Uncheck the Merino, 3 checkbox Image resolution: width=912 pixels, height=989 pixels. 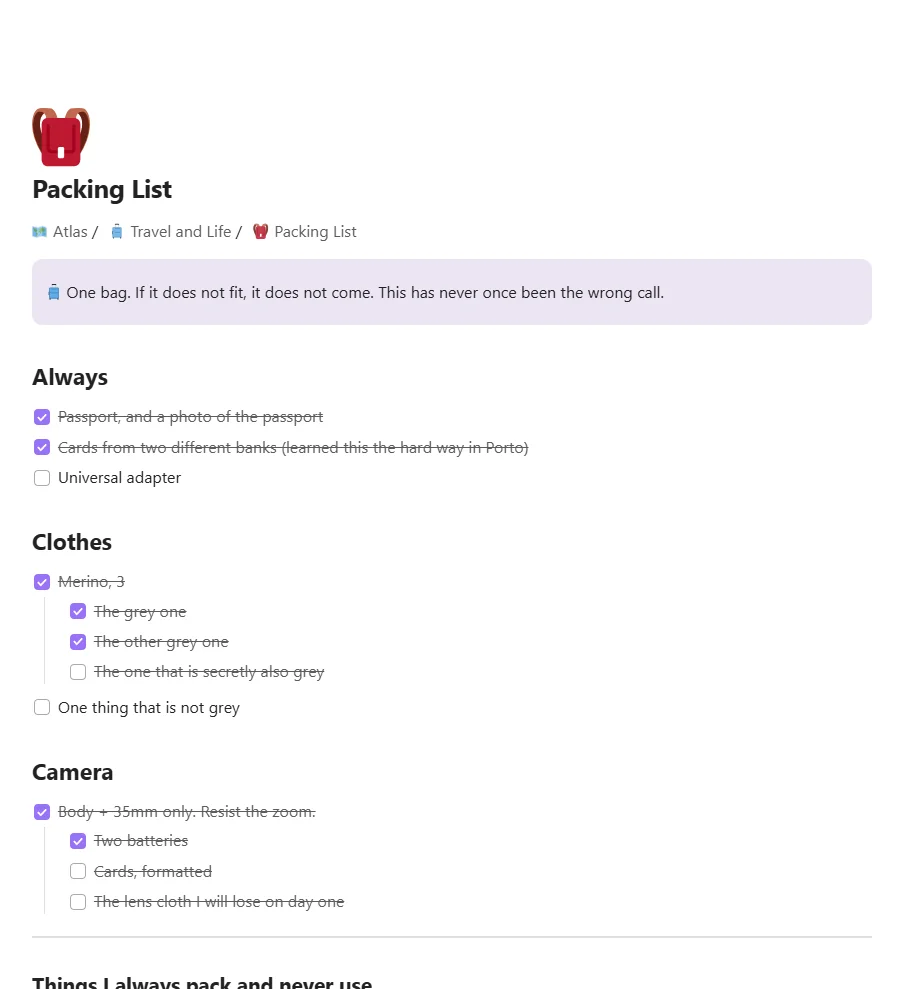click(x=42, y=582)
